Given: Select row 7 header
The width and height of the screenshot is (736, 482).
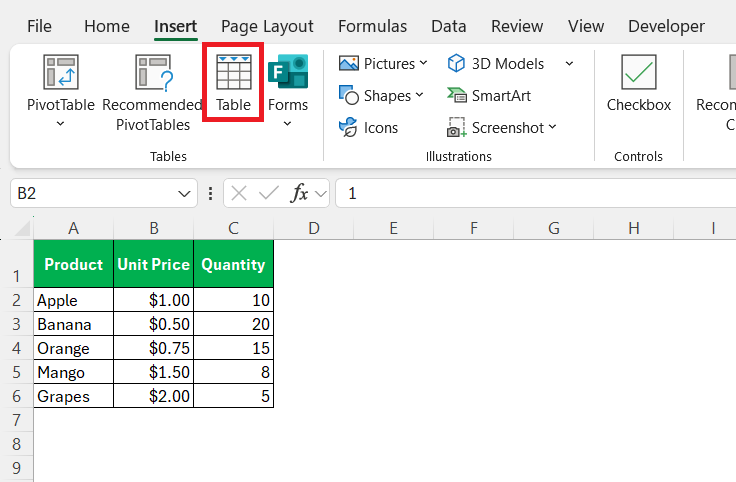Looking at the screenshot, I should pos(16,420).
